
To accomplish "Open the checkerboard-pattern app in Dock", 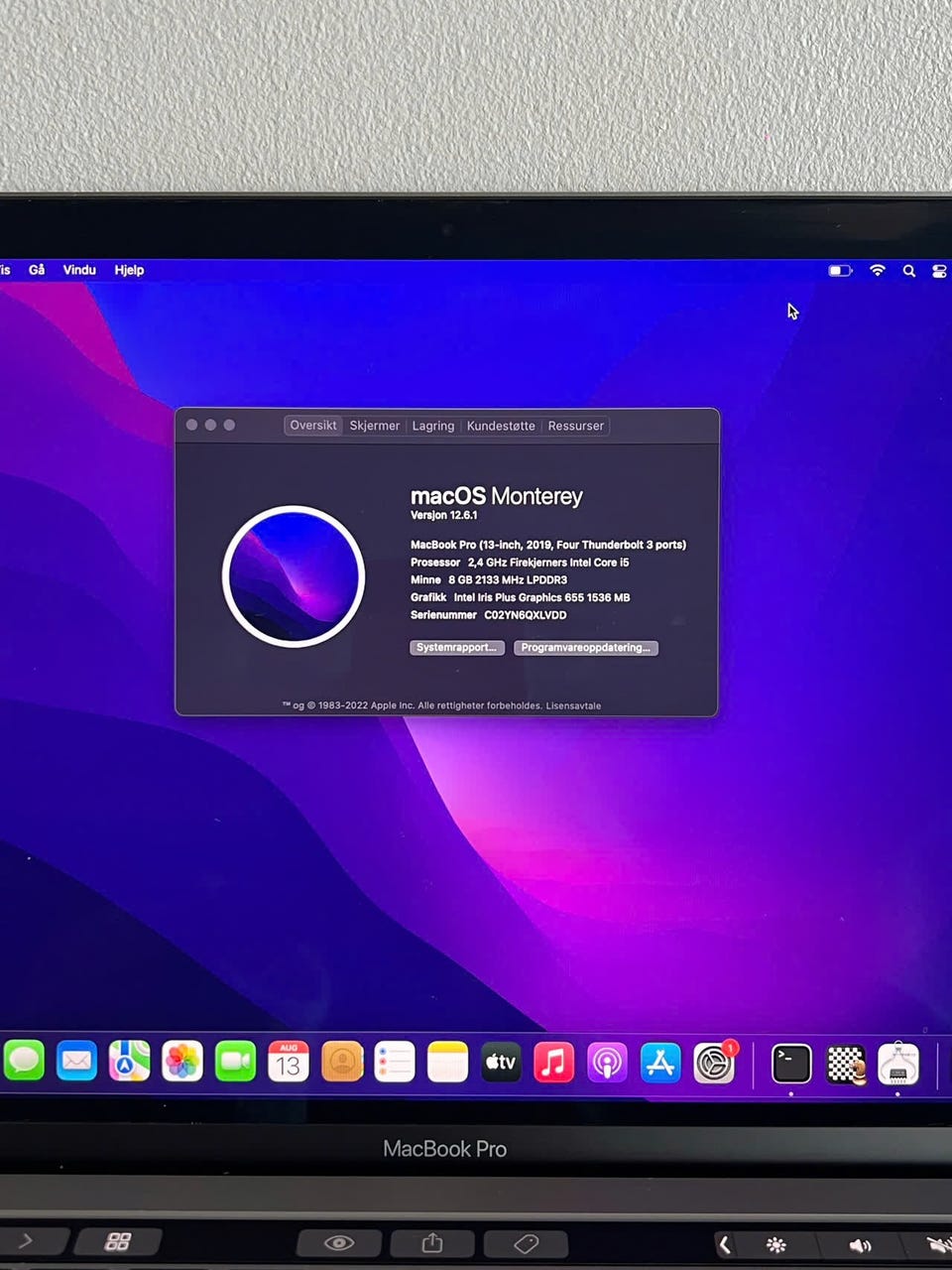I will [x=845, y=1064].
